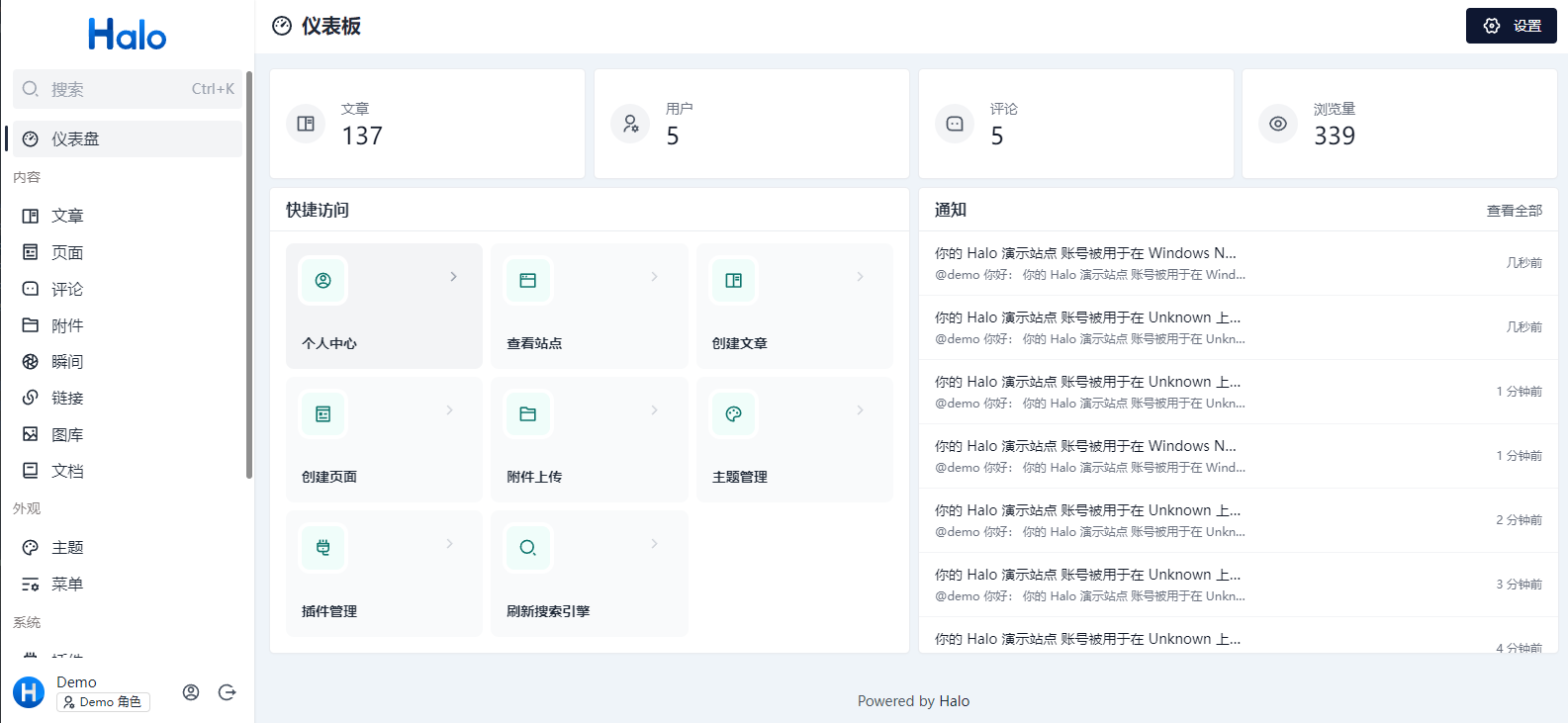
Task: Click the logout icon at sidebar bottom
Action: (x=227, y=692)
